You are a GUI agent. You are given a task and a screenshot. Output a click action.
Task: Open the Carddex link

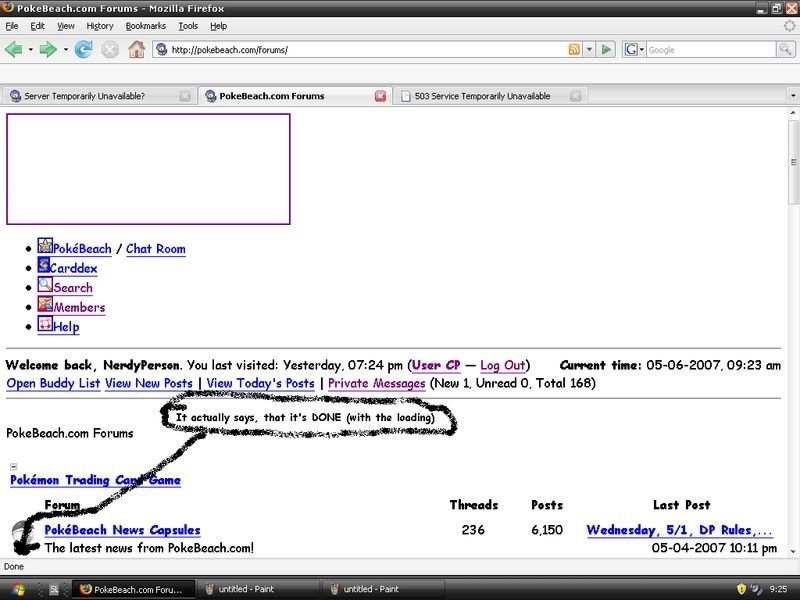[x=73, y=268]
